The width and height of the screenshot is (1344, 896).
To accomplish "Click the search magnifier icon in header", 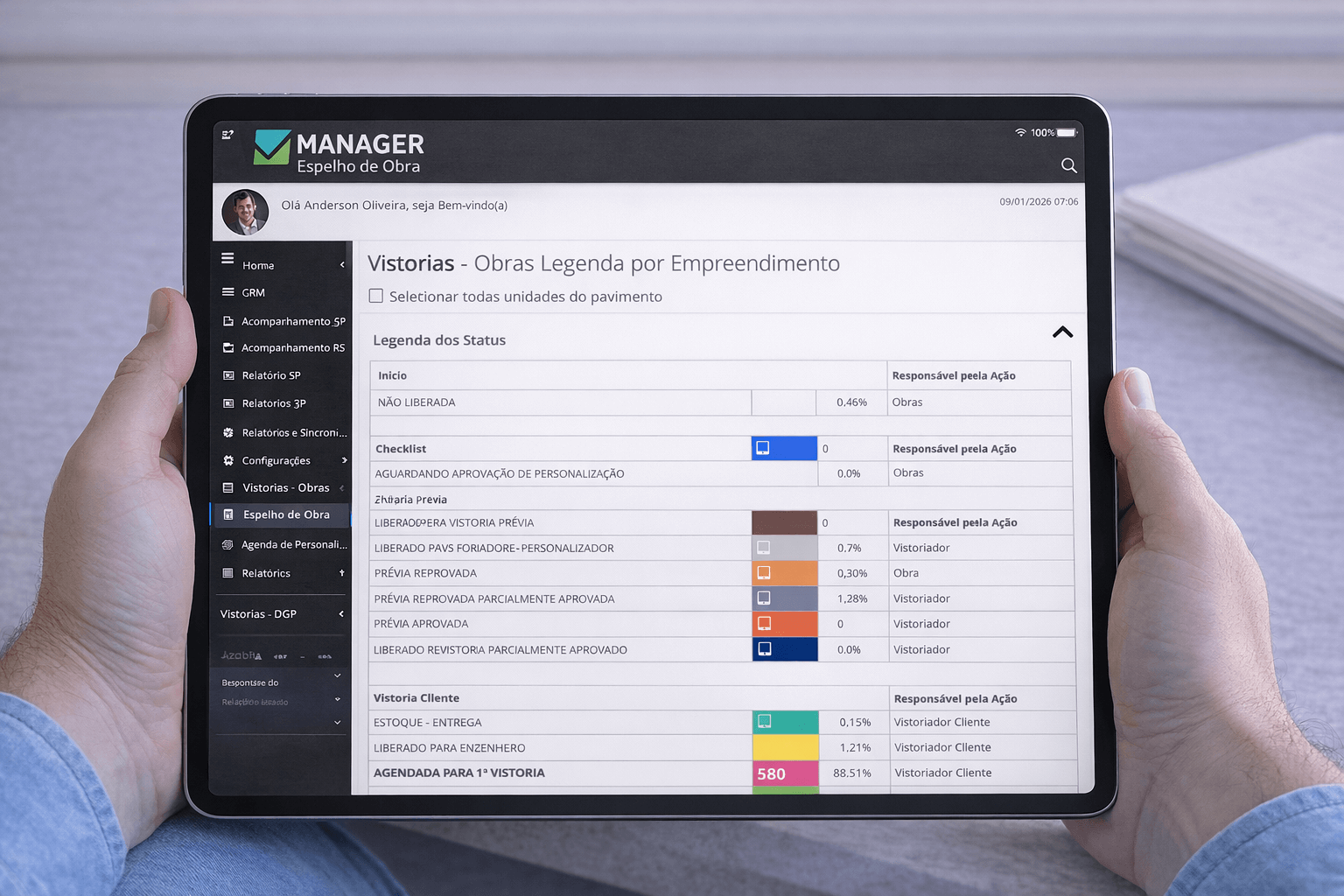I will pos(1068,165).
